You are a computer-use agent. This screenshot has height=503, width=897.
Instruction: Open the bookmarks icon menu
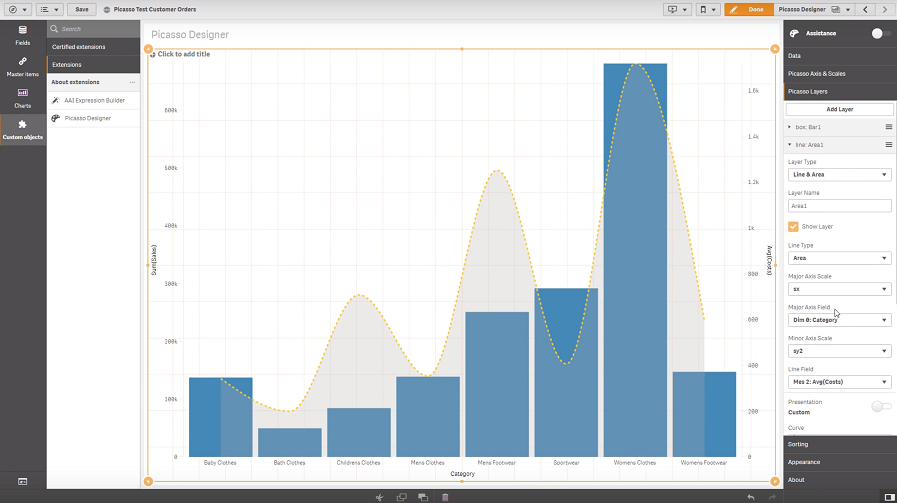708,9
